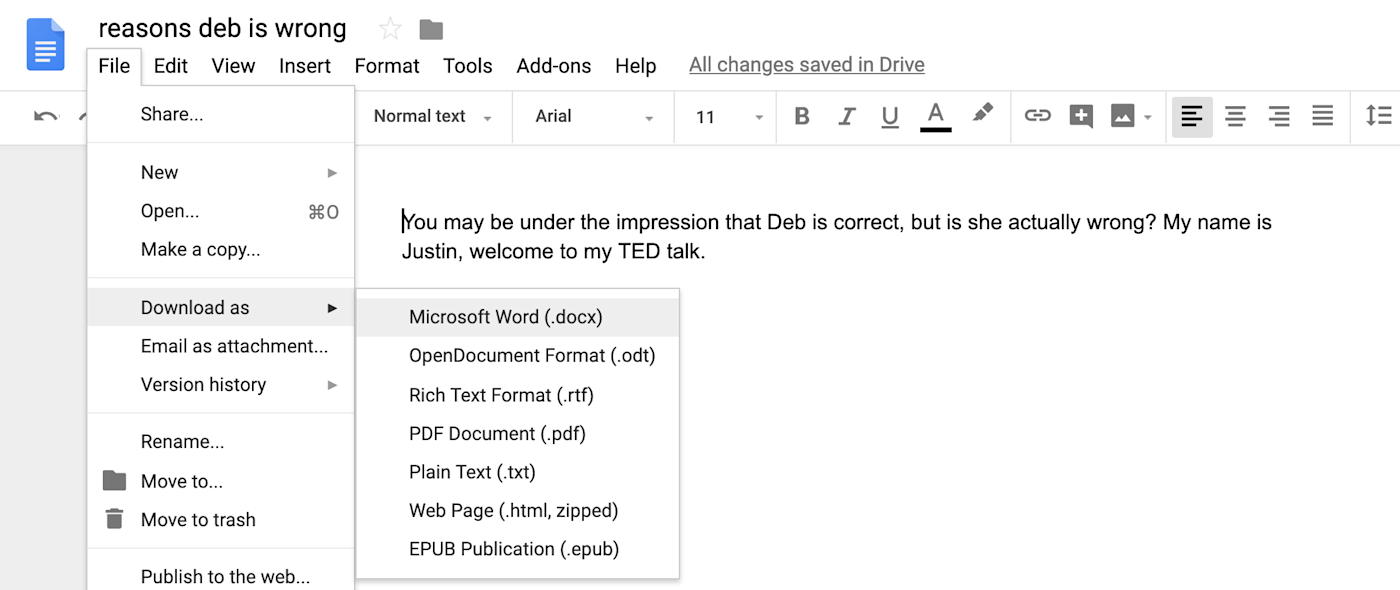This screenshot has height=590, width=1400.
Task: Download as OpenDocument Format (.odt)
Action: pos(518,356)
